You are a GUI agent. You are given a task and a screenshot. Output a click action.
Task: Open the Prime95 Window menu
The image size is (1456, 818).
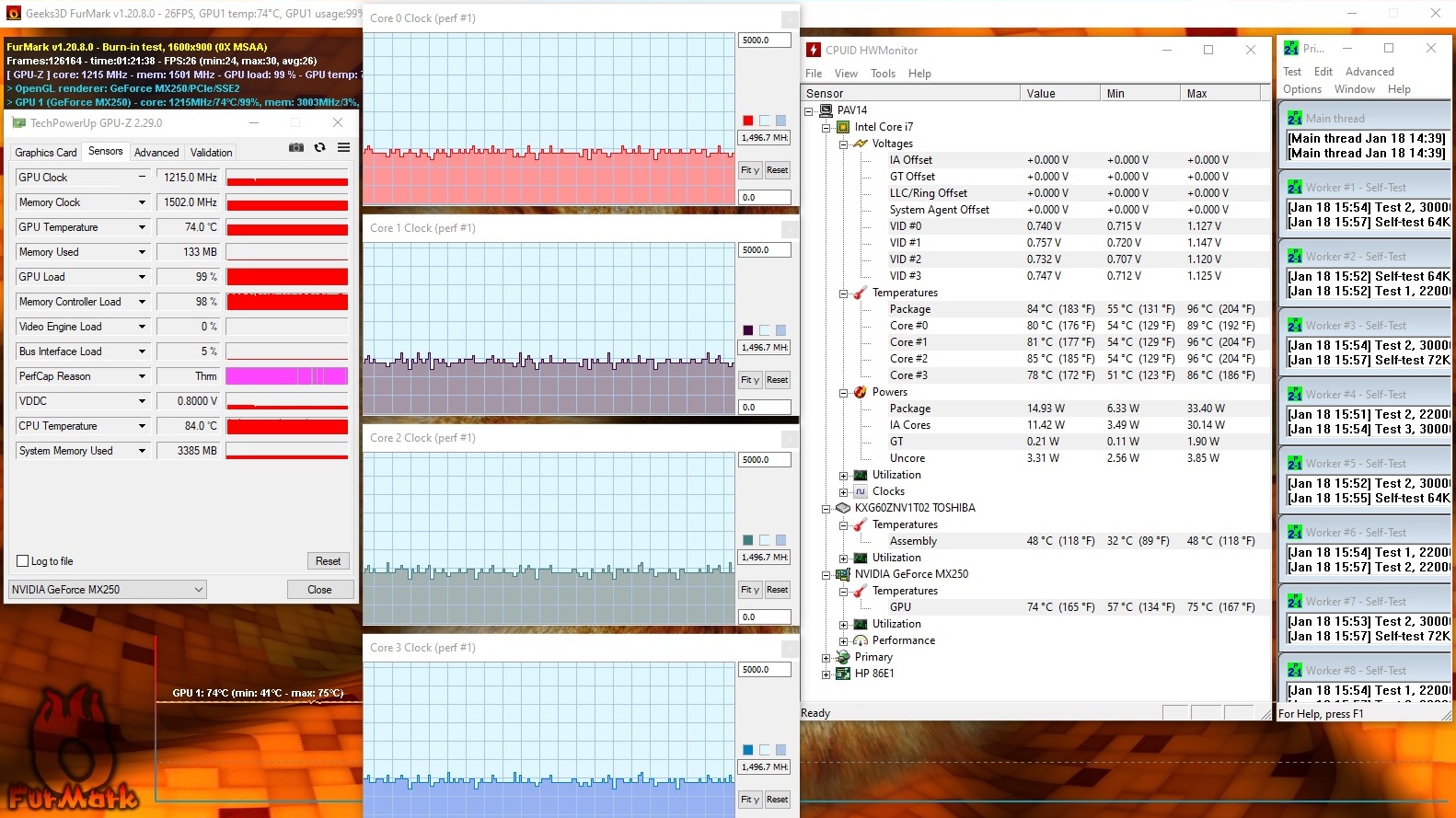pos(1354,89)
